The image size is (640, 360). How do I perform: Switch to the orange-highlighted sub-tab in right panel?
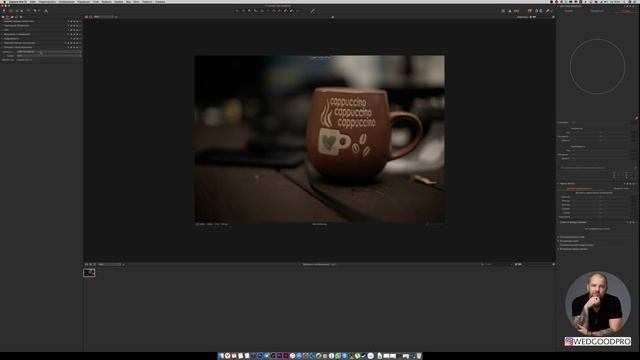pyautogui.click(x=579, y=189)
